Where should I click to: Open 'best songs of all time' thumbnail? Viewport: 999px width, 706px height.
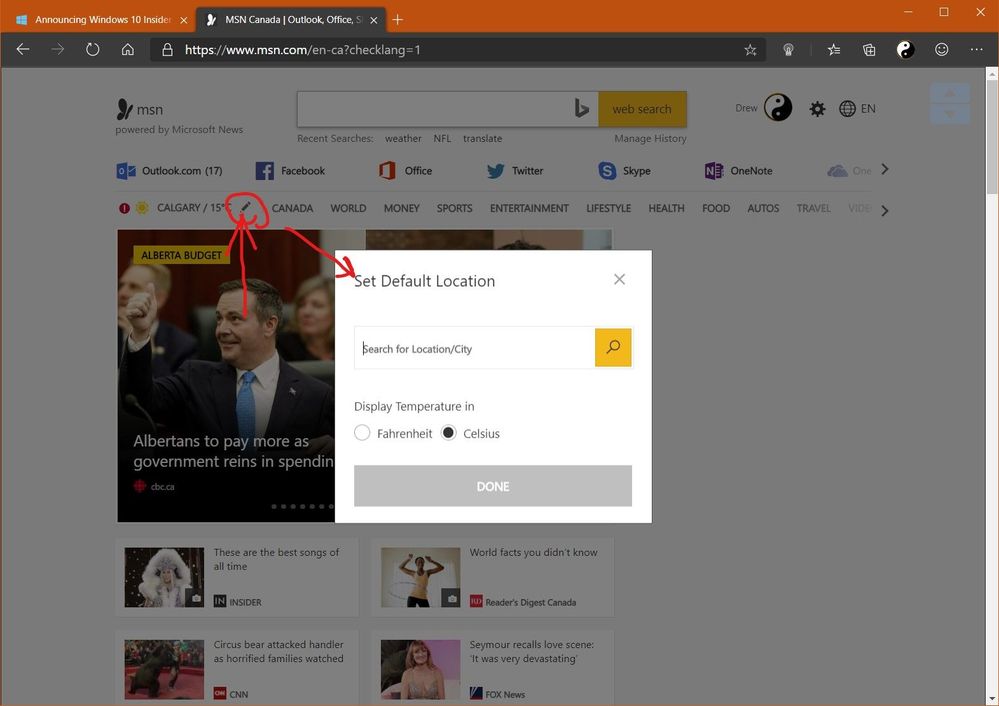click(x=164, y=577)
